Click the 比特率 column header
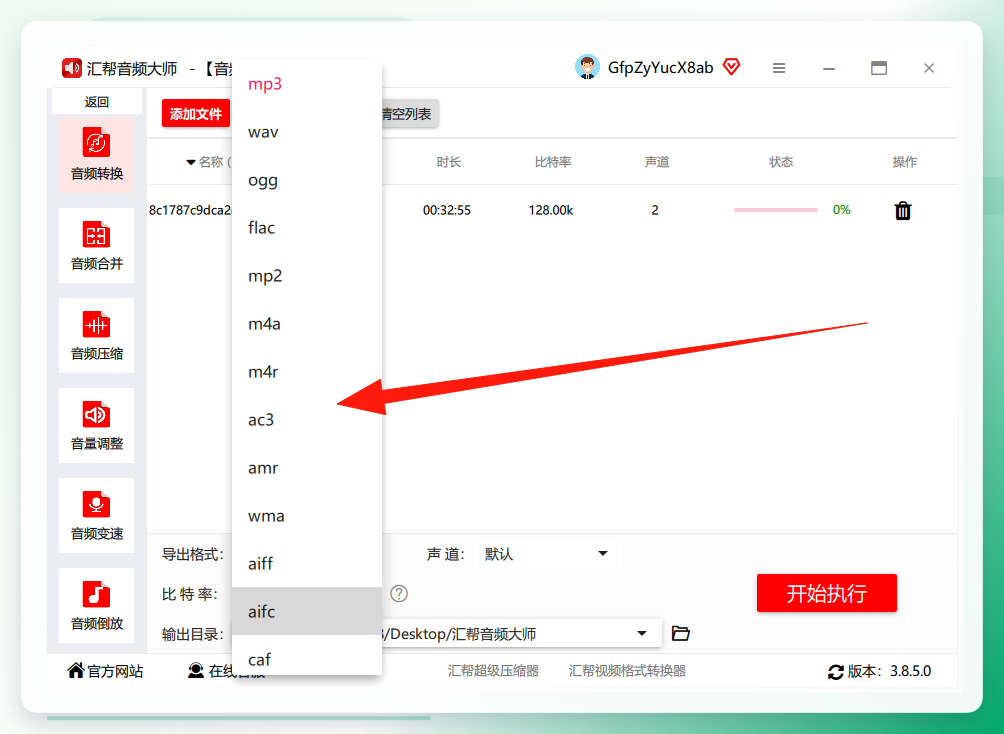Viewport: 1004px width, 734px height. pyautogui.click(x=553, y=162)
